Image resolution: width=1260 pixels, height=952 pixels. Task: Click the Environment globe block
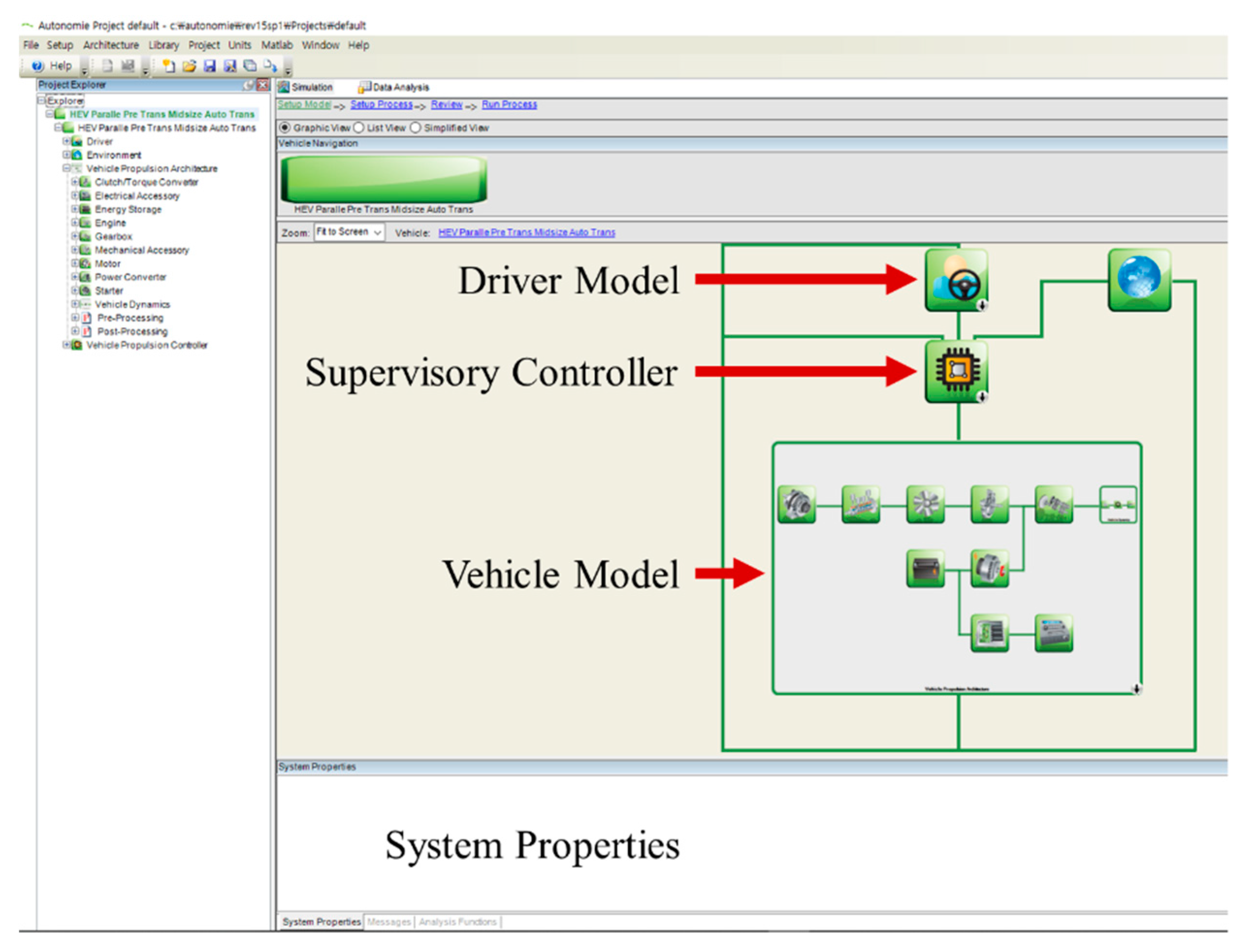[1139, 280]
